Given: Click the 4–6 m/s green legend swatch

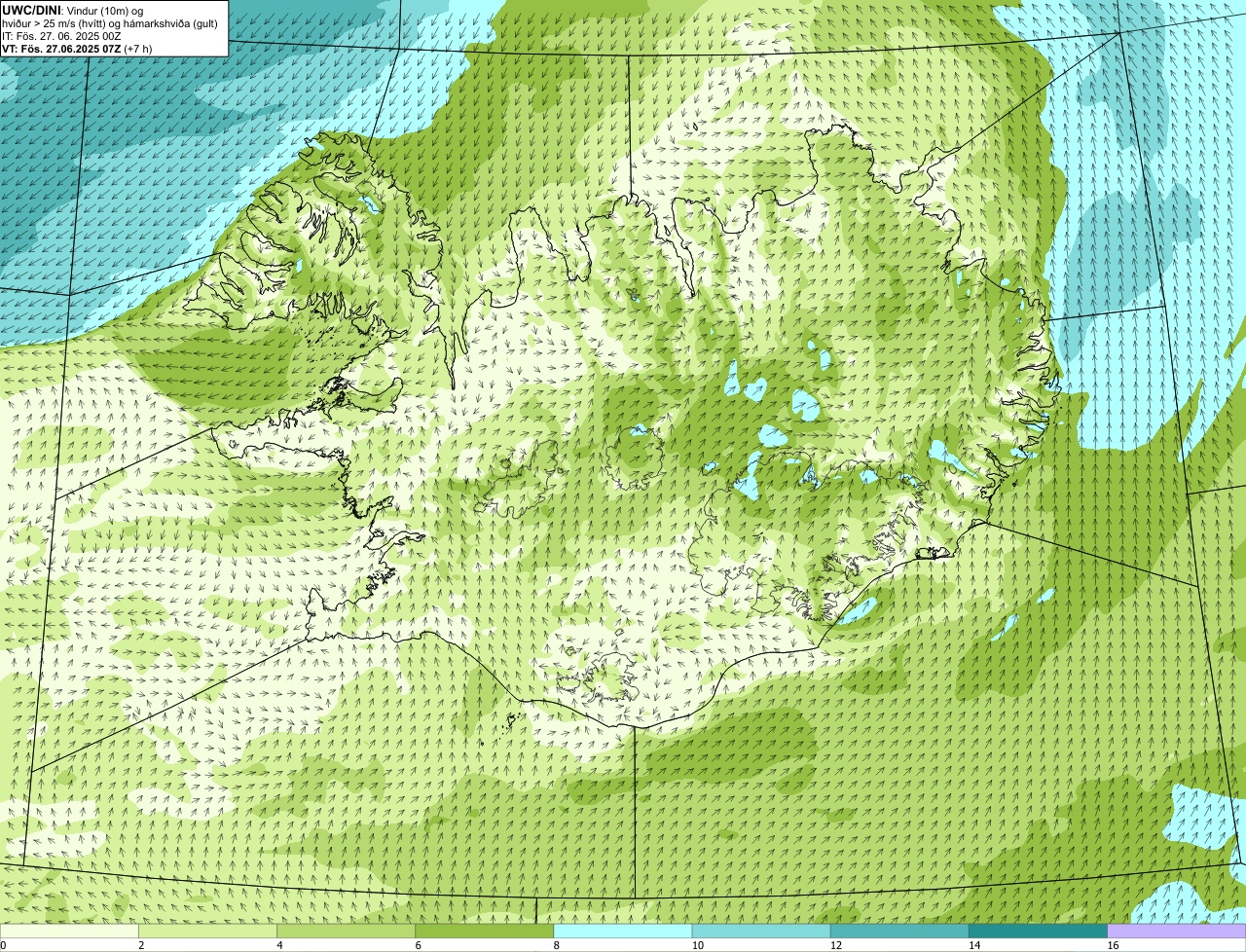Looking at the screenshot, I should click(347, 931).
